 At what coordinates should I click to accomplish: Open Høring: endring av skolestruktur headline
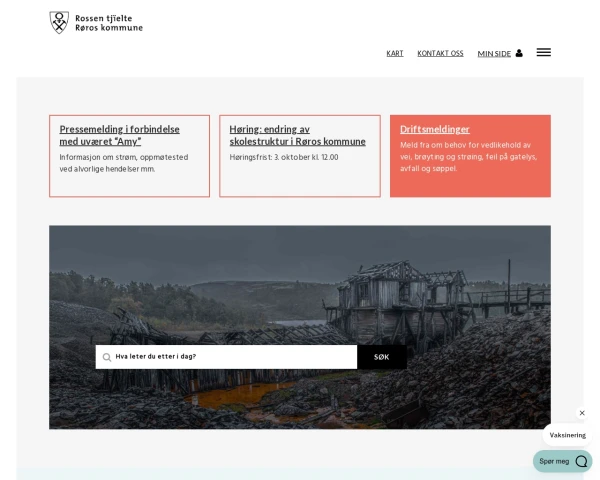click(297, 135)
